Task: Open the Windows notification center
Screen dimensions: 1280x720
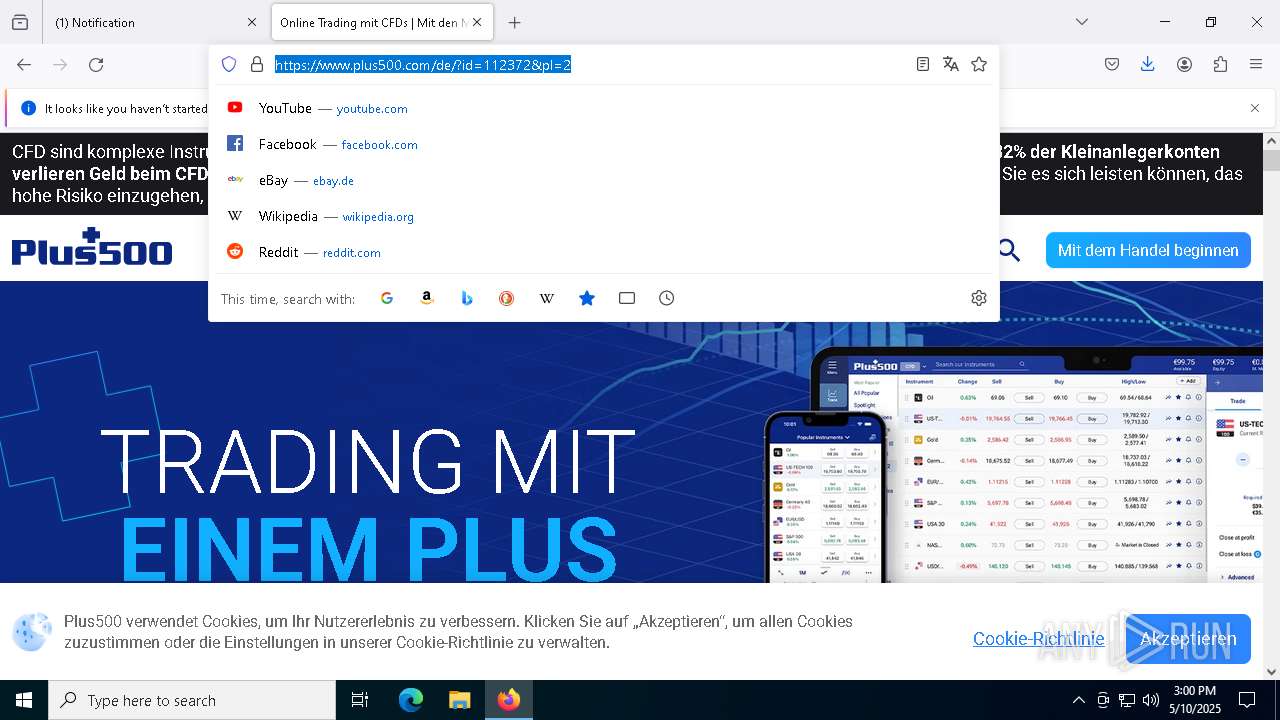Action: [x=1247, y=700]
